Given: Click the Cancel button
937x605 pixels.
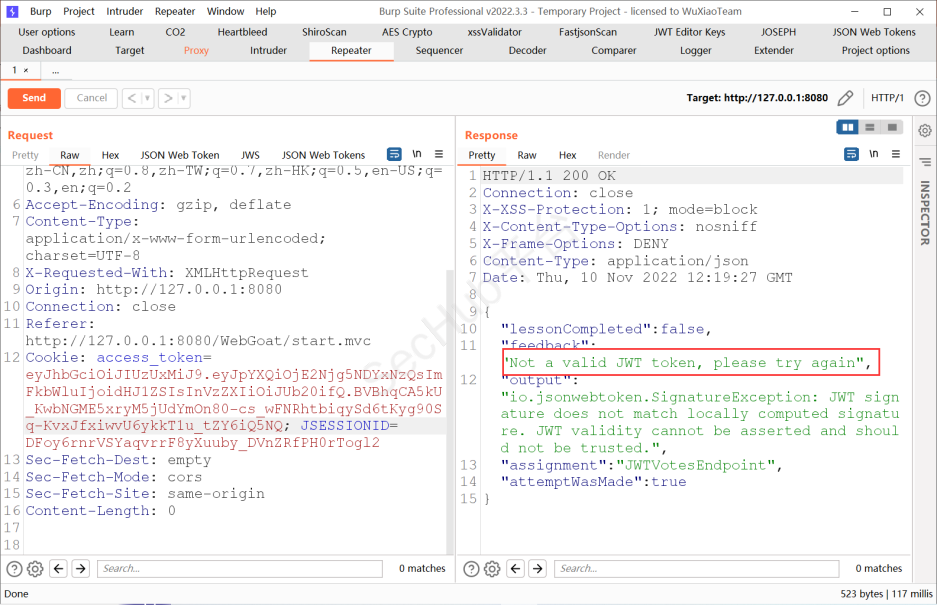Looking at the screenshot, I should point(91,98).
